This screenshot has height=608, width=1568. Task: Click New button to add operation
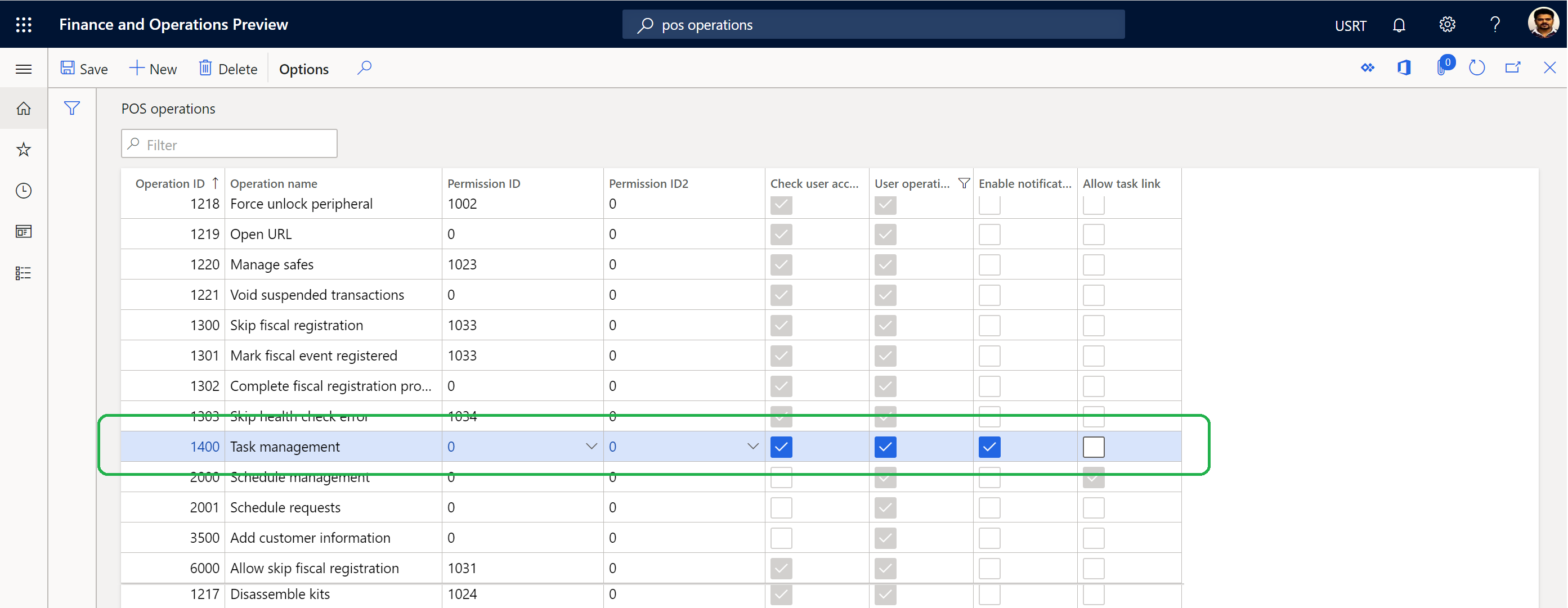tap(152, 68)
